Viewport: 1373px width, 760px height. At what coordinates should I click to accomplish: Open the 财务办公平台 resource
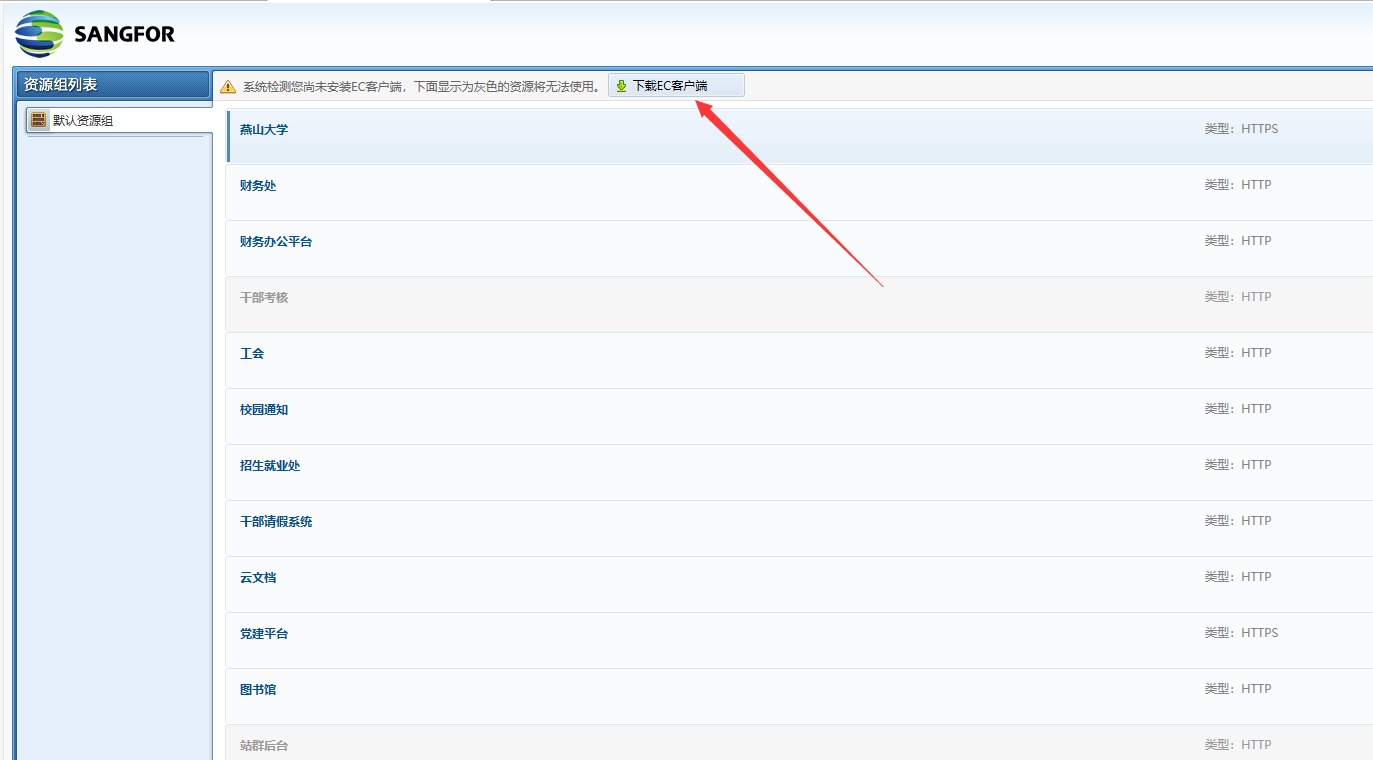[276, 242]
